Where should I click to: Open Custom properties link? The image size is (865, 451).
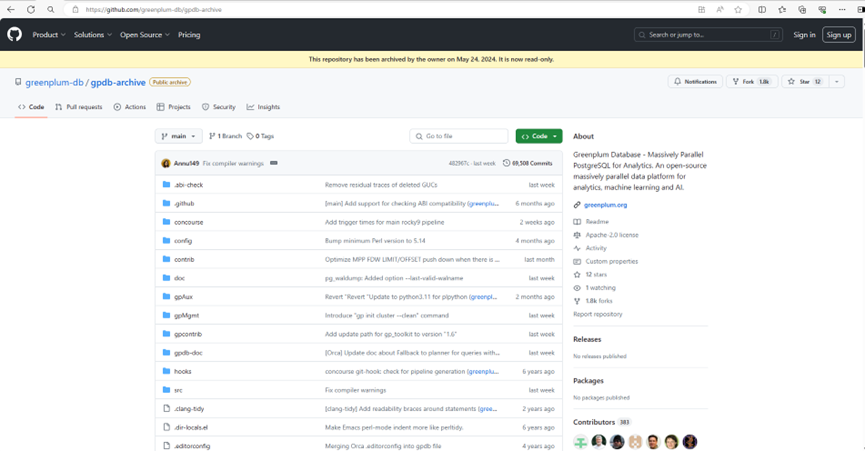(611, 261)
